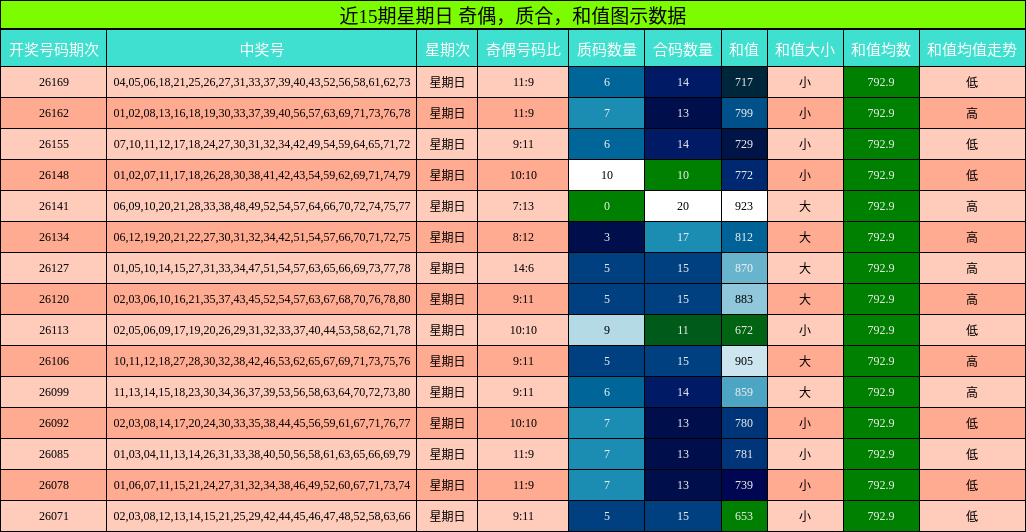Select draw period 26155

click(x=54, y=144)
